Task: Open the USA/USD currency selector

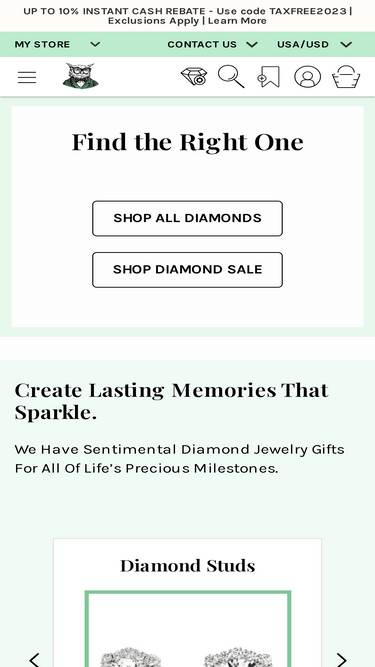Action: pyautogui.click(x=314, y=44)
